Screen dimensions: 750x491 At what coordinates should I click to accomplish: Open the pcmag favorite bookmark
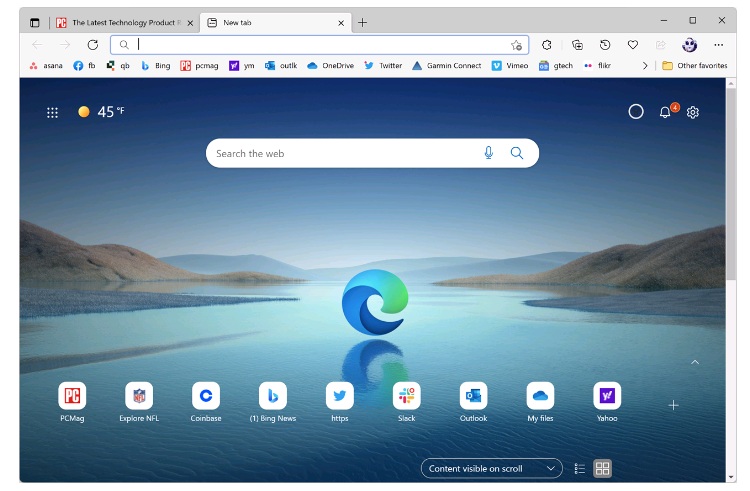tap(199, 66)
